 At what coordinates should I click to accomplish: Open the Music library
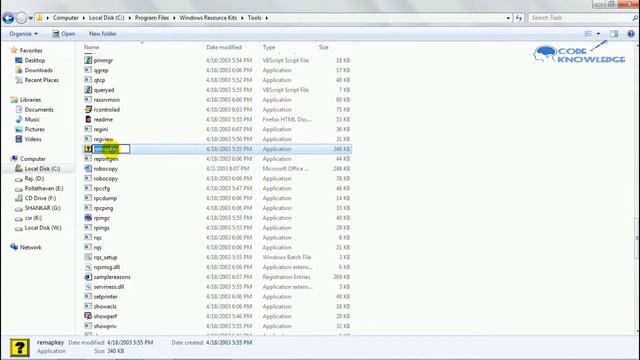[32, 120]
